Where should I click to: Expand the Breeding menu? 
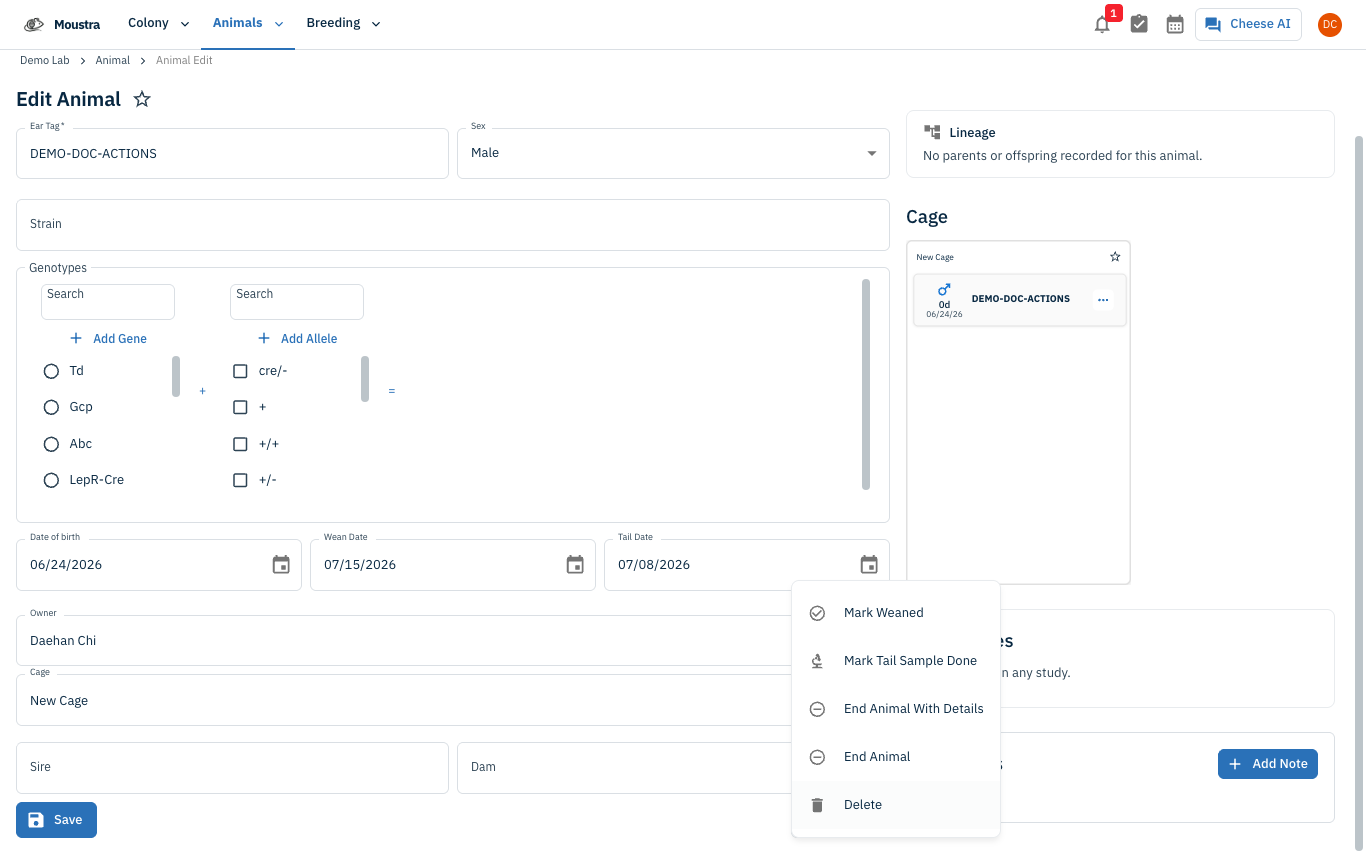343,24
